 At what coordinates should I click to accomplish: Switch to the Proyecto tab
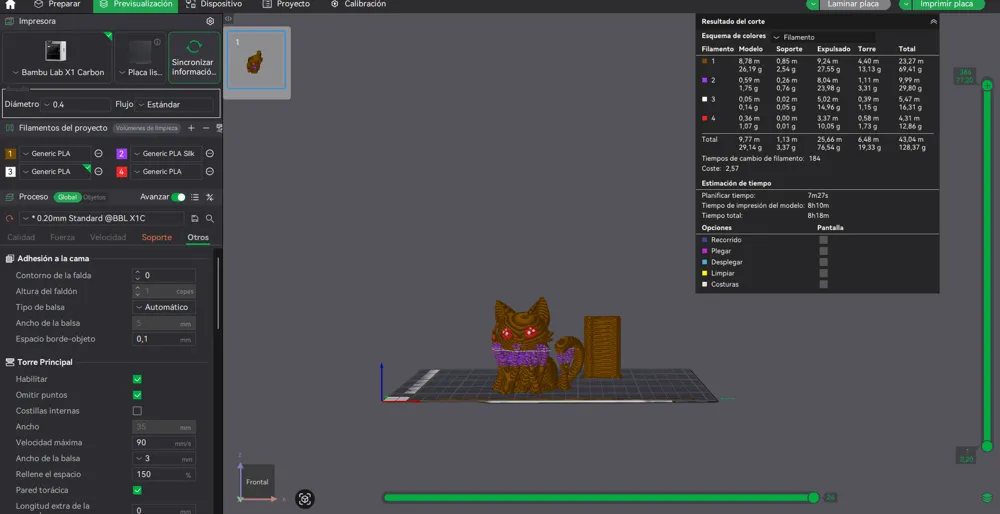286,4
